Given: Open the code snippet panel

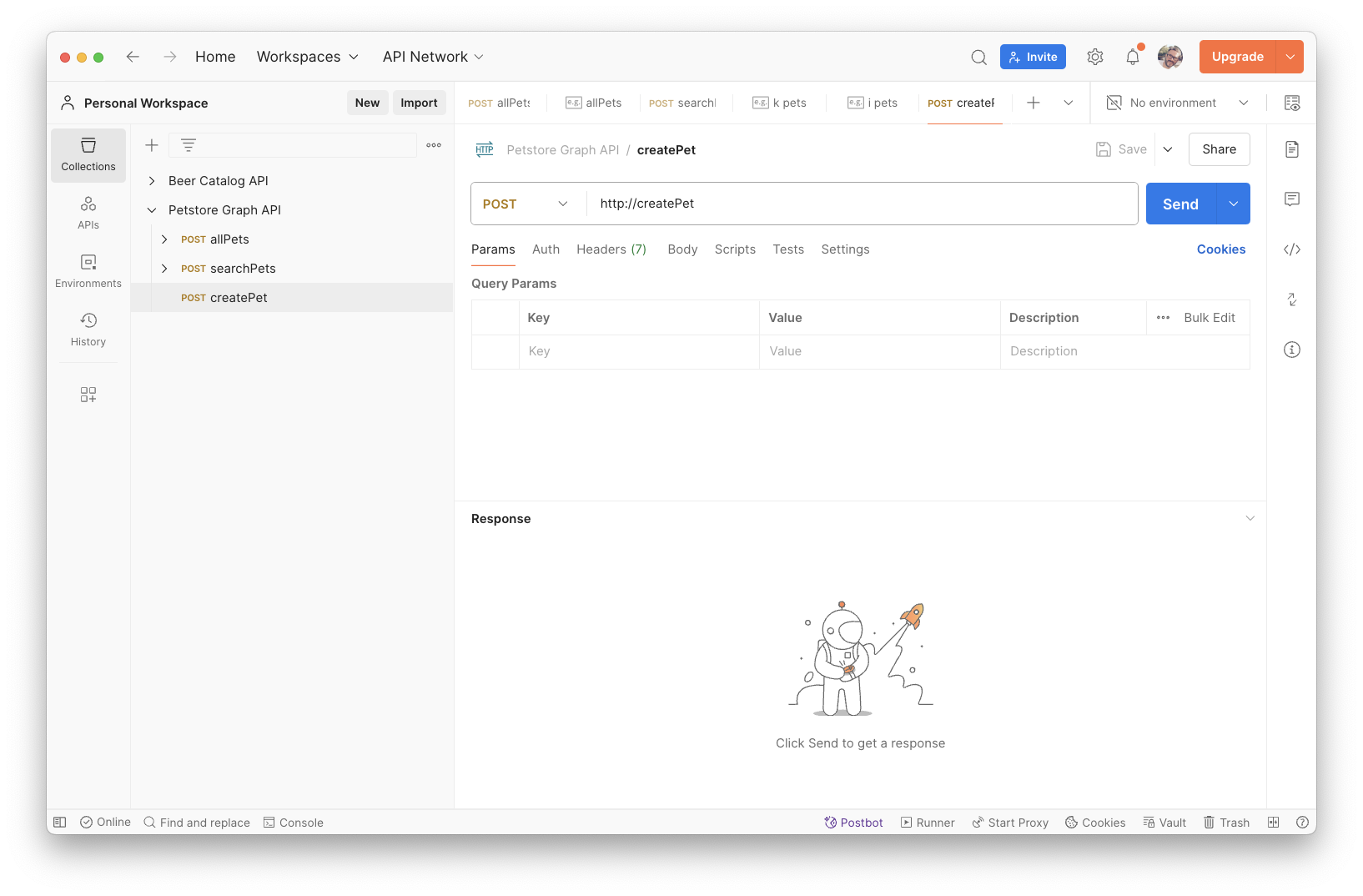Looking at the screenshot, I should 1291,249.
